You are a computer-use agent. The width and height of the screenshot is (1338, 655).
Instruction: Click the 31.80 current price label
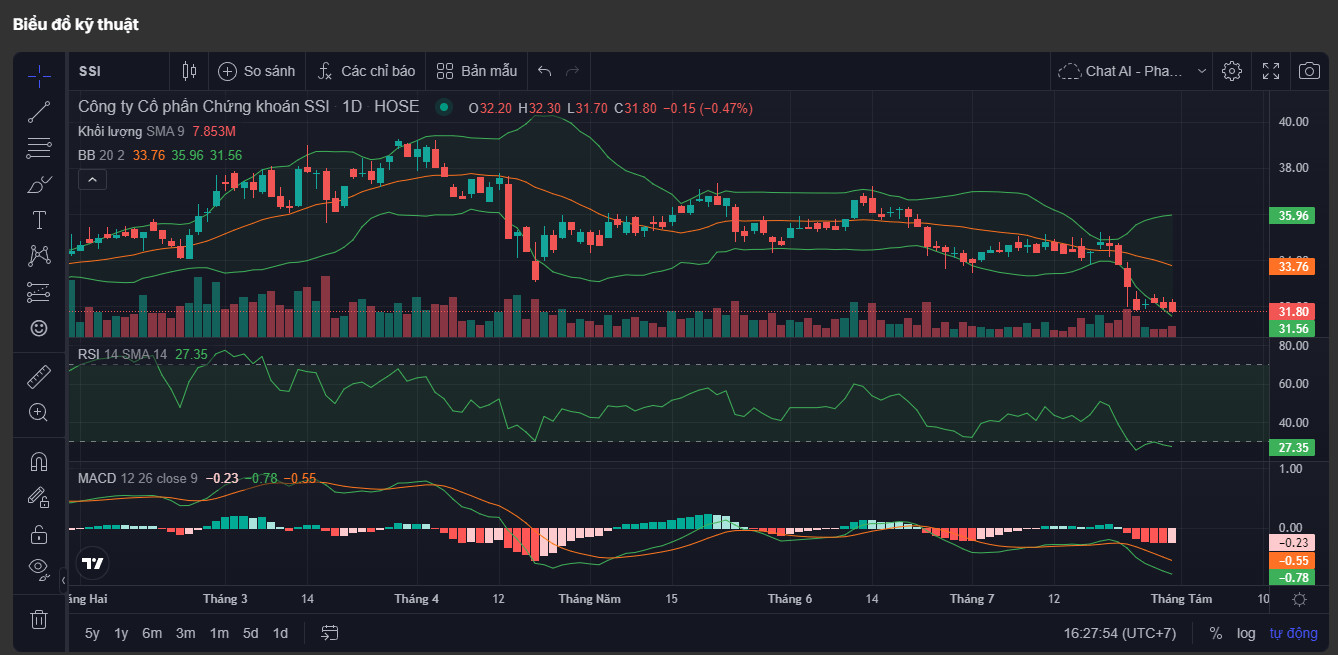click(x=1292, y=311)
